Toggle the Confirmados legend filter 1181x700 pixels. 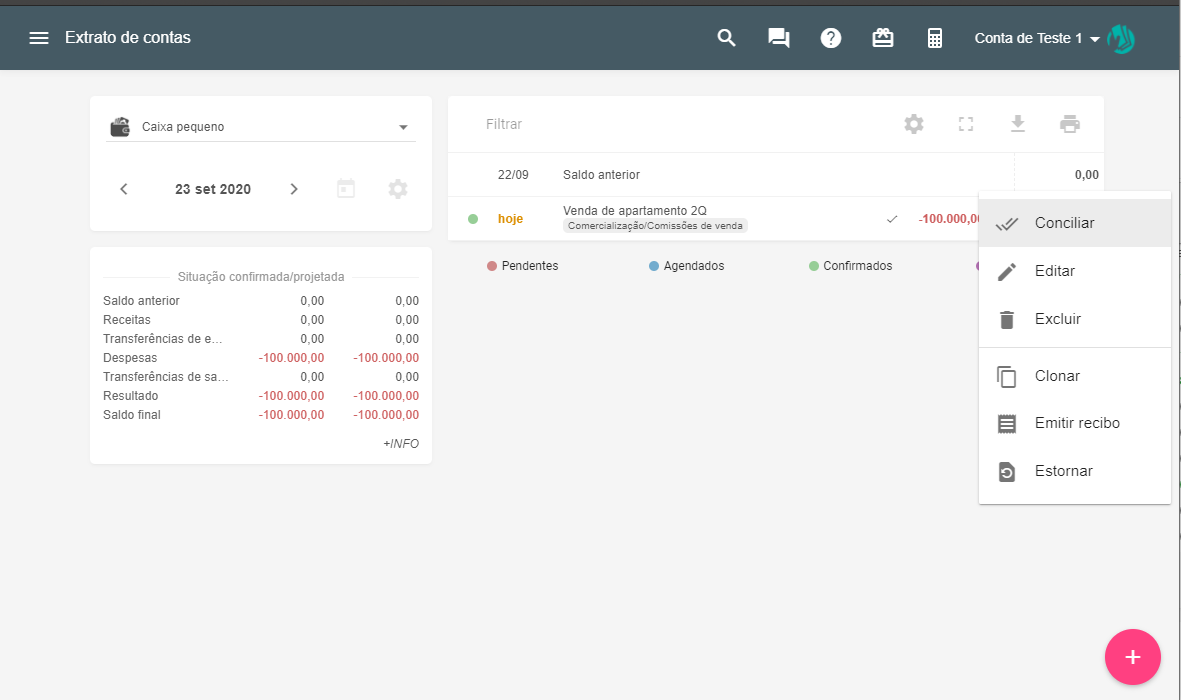click(x=850, y=266)
